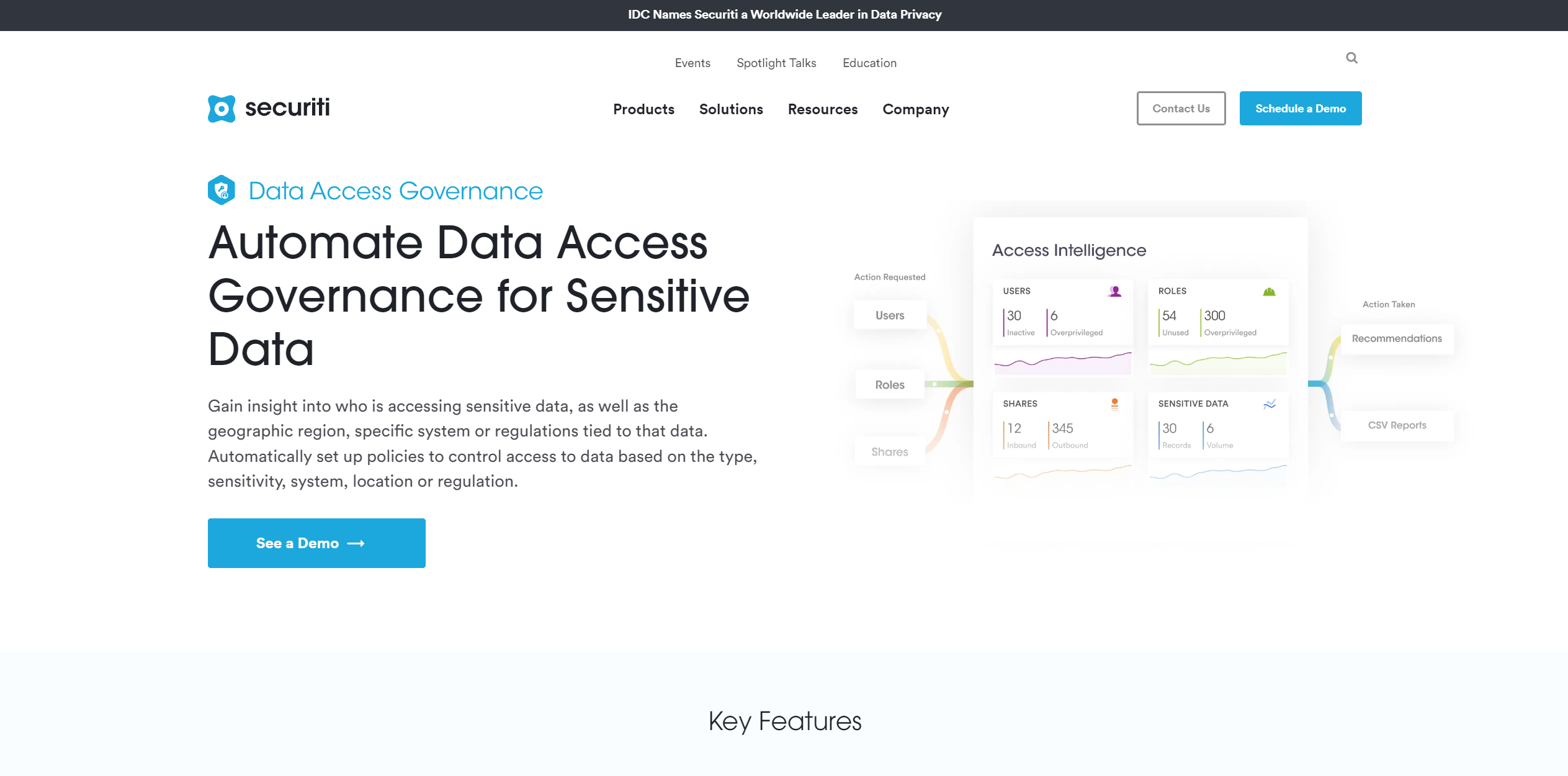Open the Products dropdown menu

[644, 108]
